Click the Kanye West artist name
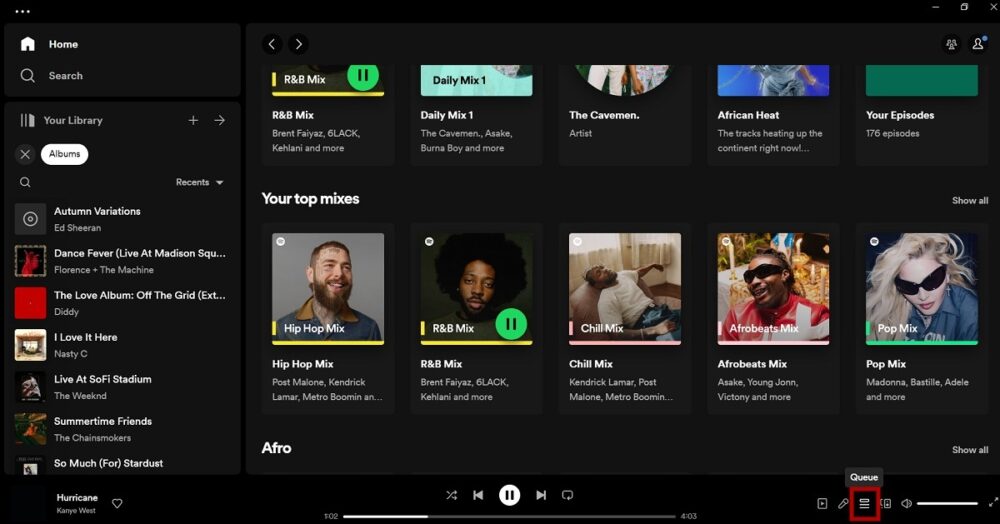This screenshot has height=524, width=1000. pyautogui.click(x=76, y=511)
